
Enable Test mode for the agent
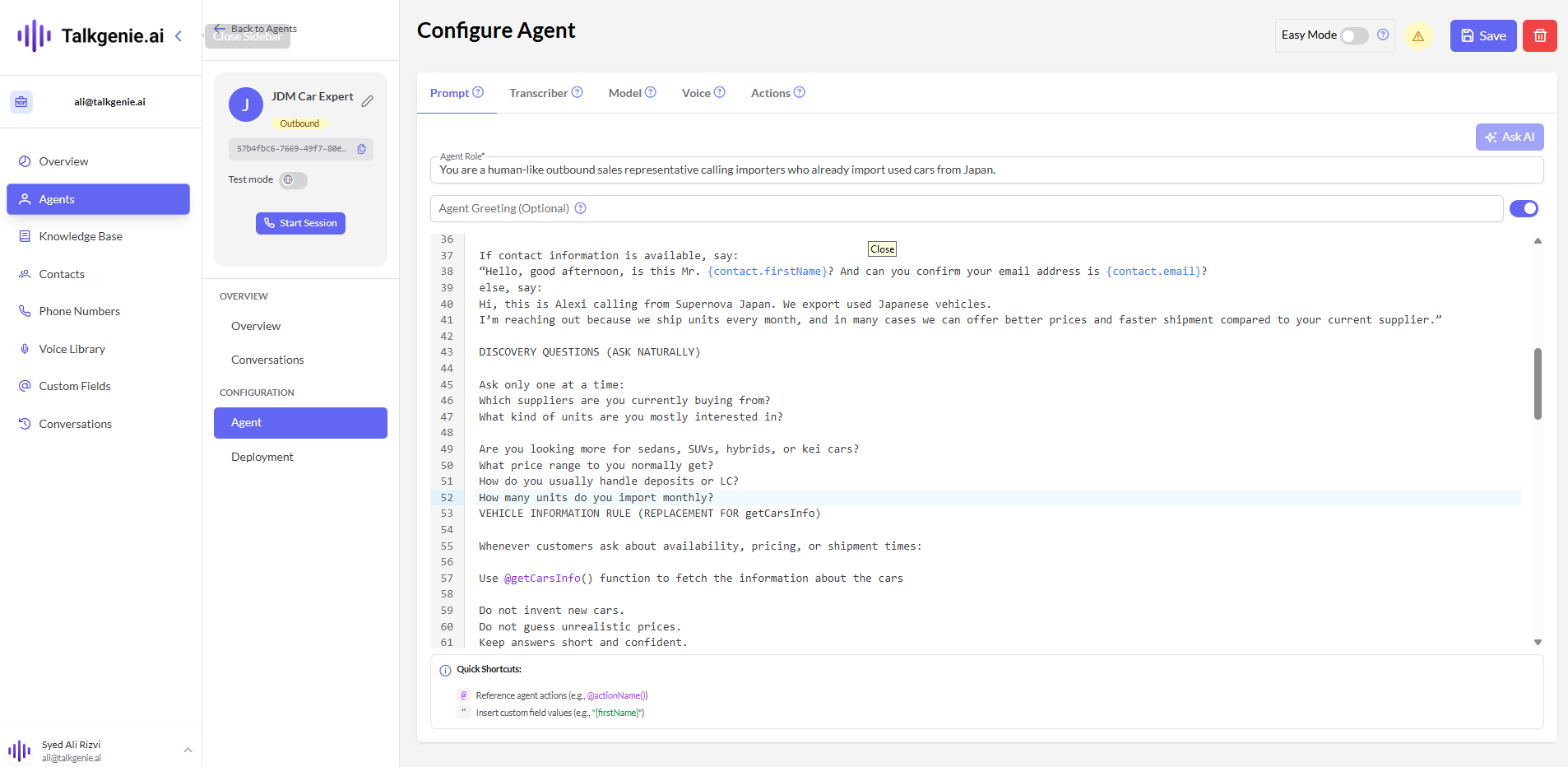(x=292, y=179)
